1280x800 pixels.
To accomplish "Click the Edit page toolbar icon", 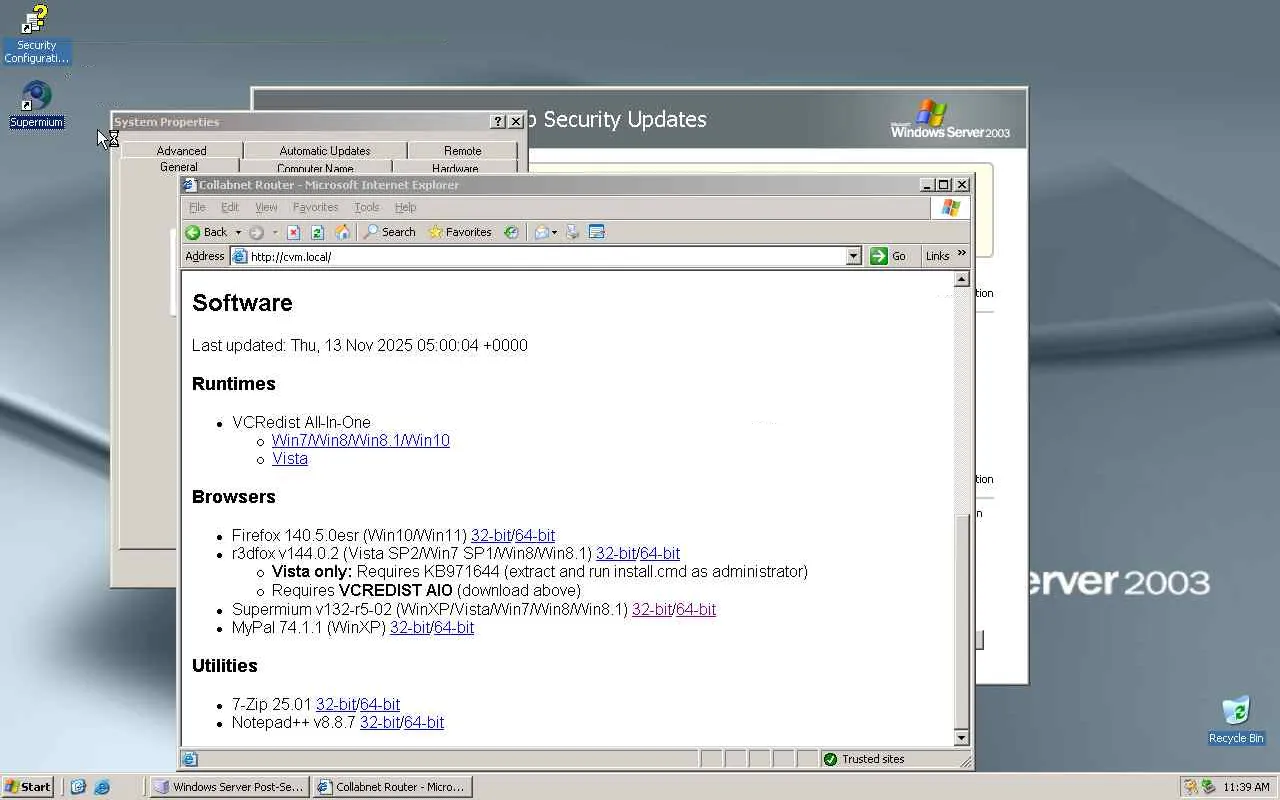I will tap(597, 232).
